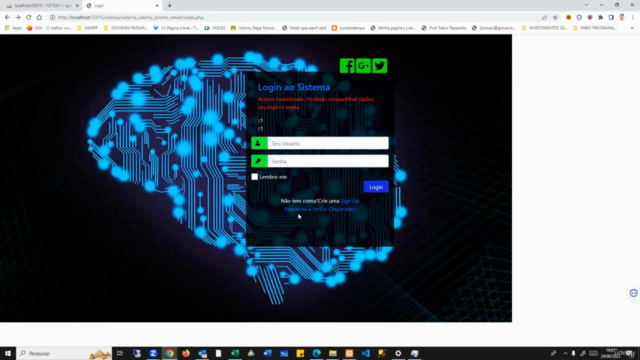Open File Explorer from the taskbar
640x360 pixels.
tap(333, 353)
